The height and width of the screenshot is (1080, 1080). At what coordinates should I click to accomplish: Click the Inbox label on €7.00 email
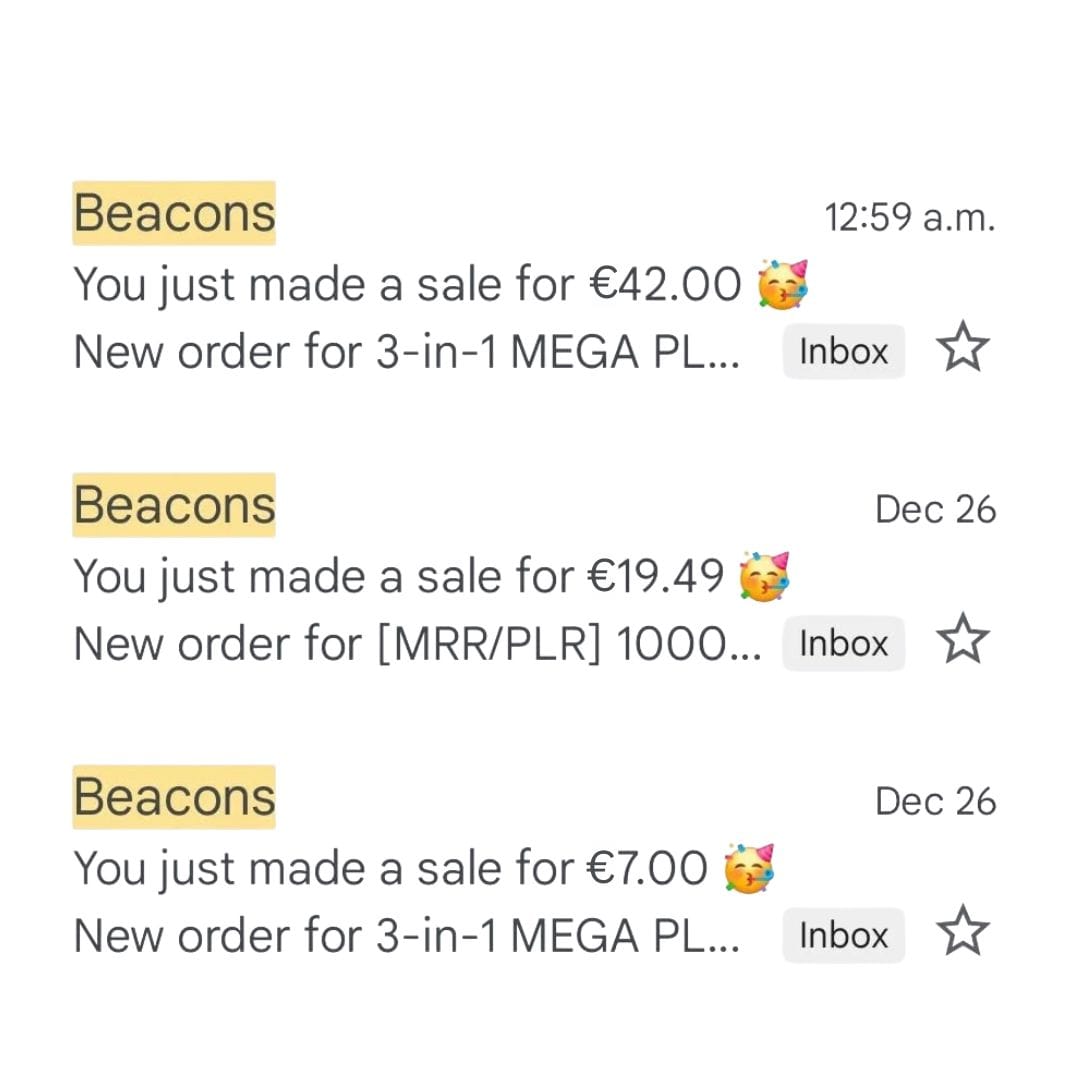(843, 936)
